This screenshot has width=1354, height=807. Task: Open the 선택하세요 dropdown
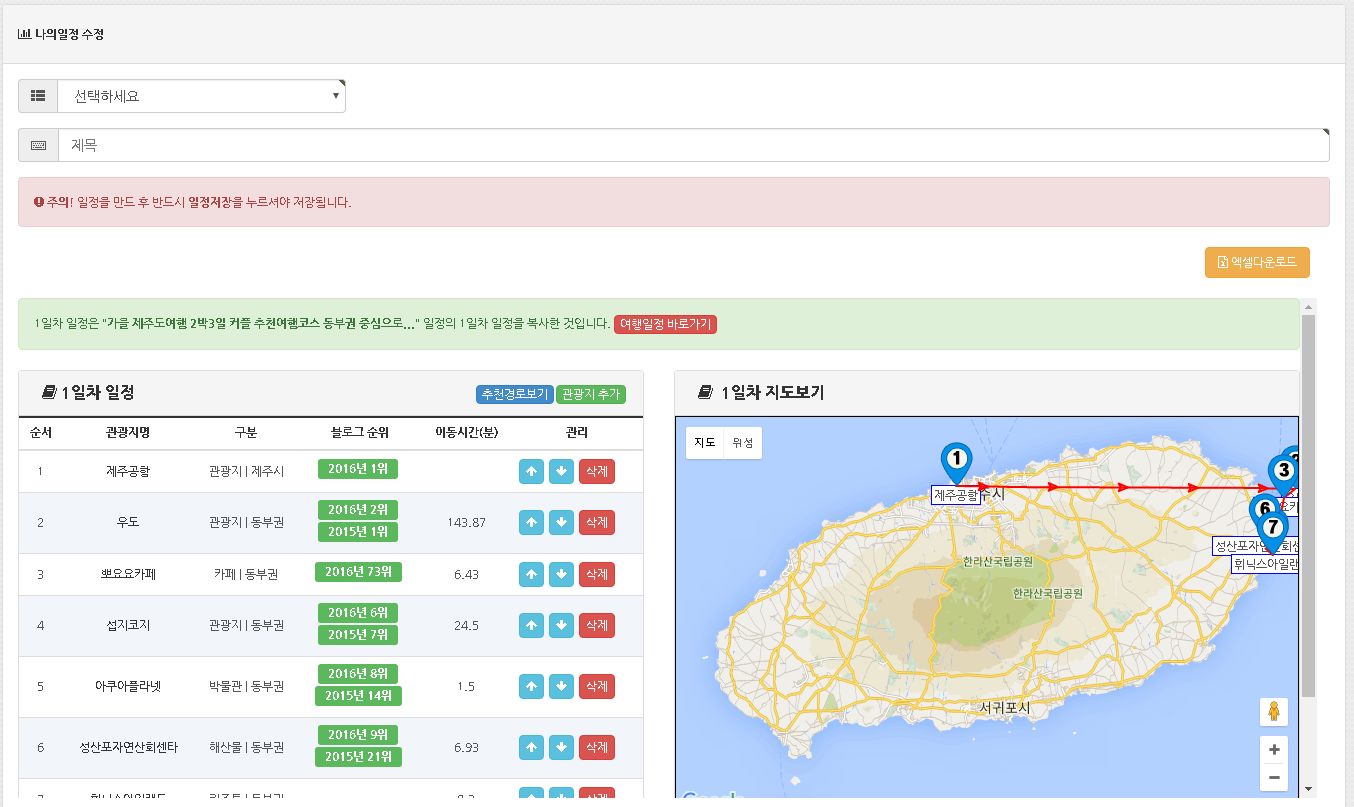201,96
